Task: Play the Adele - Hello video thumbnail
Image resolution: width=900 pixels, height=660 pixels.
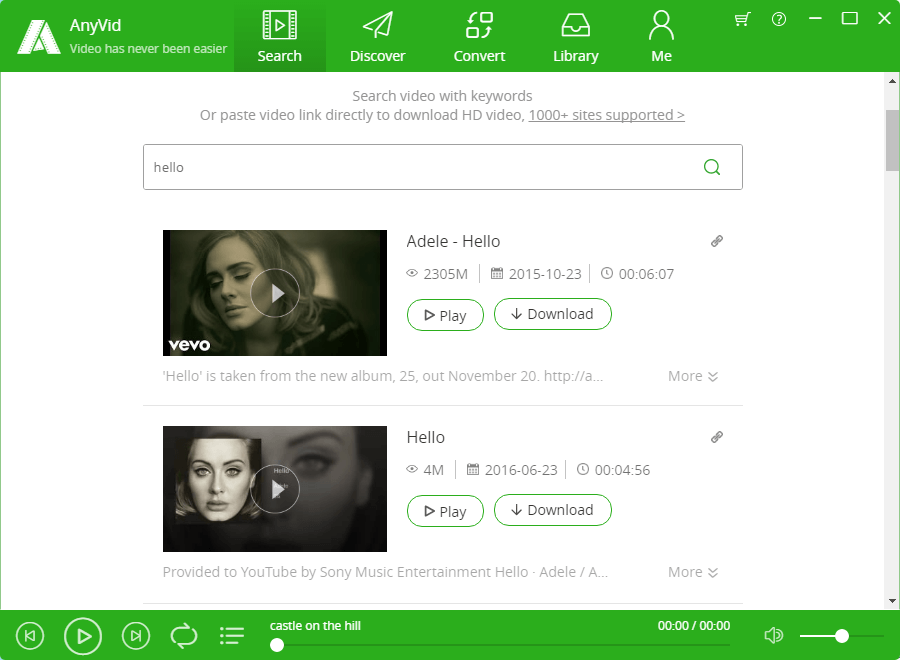Action: tap(275, 293)
